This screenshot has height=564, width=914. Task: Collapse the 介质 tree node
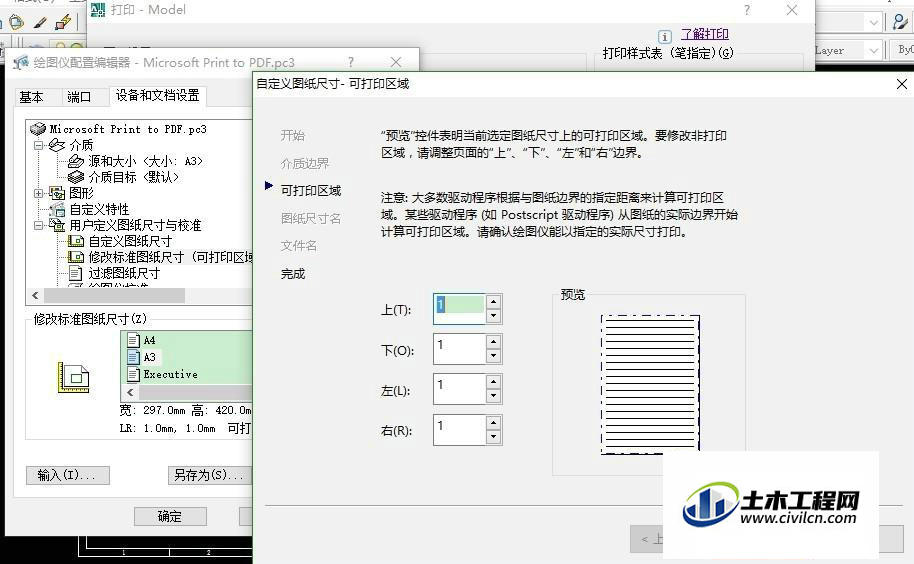coord(38,145)
